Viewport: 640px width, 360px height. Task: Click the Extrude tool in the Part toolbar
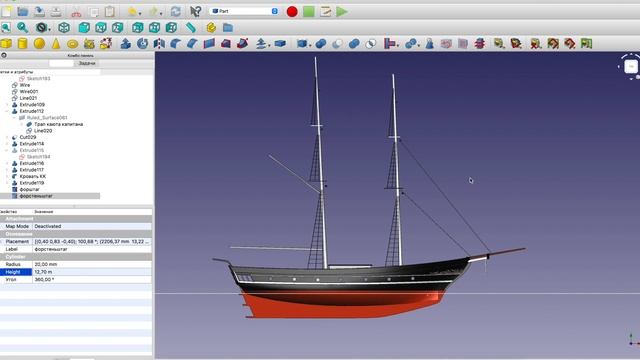[x=126, y=44]
